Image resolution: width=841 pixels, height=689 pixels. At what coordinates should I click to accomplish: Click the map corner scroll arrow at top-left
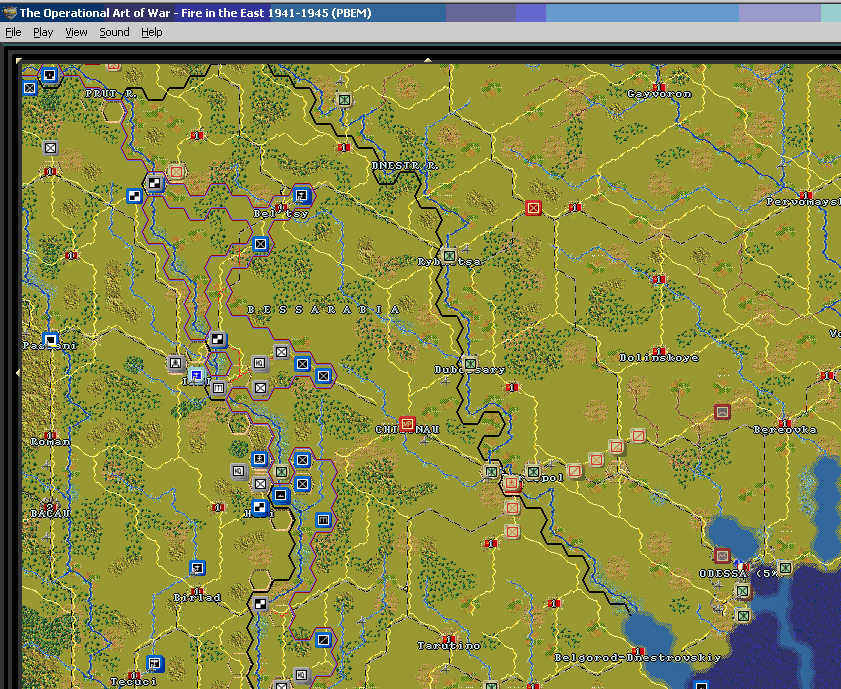19,61
